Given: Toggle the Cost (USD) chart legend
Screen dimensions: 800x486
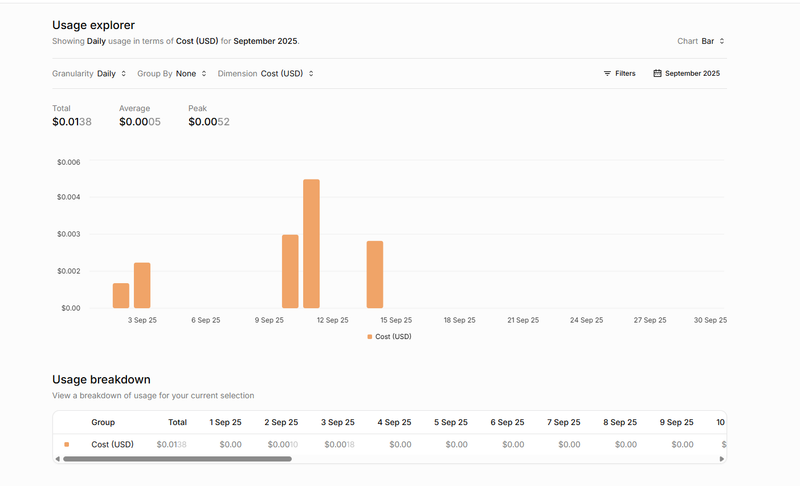Looking at the screenshot, I should coord(390,337).
